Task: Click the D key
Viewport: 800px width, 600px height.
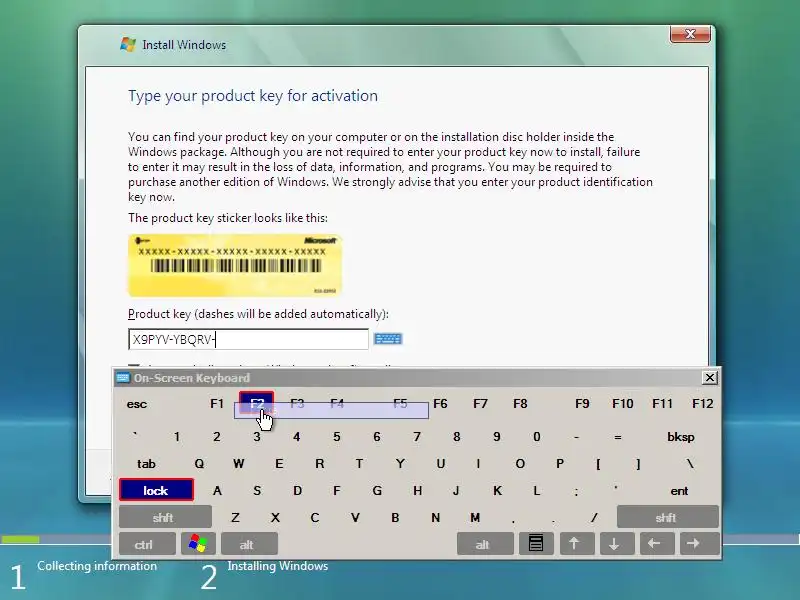Action: click(x=297, y=491)
